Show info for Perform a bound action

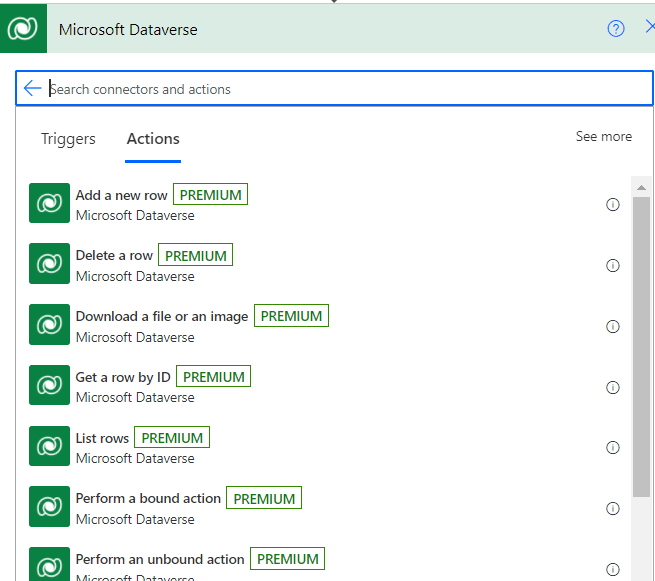click(613, 509)
